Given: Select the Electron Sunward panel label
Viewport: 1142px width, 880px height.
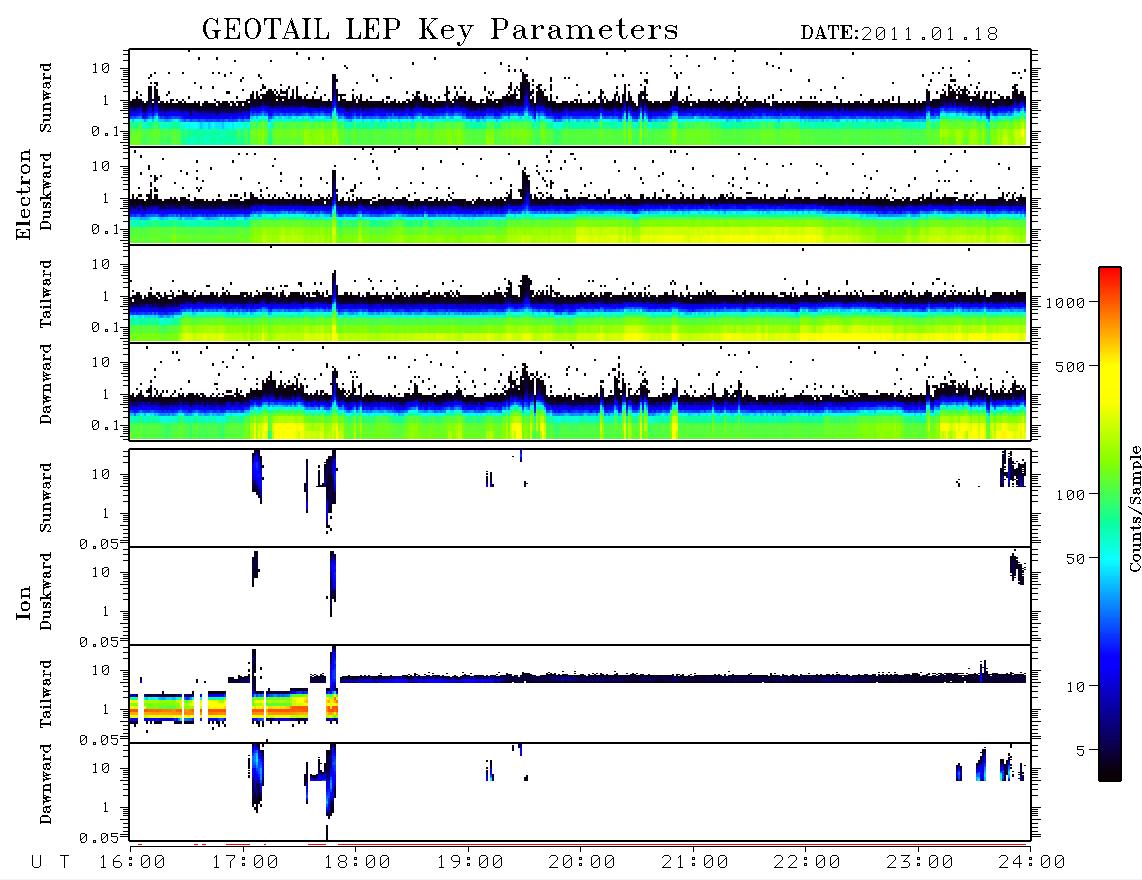Looking at the screenshot, I should point(46,98).
